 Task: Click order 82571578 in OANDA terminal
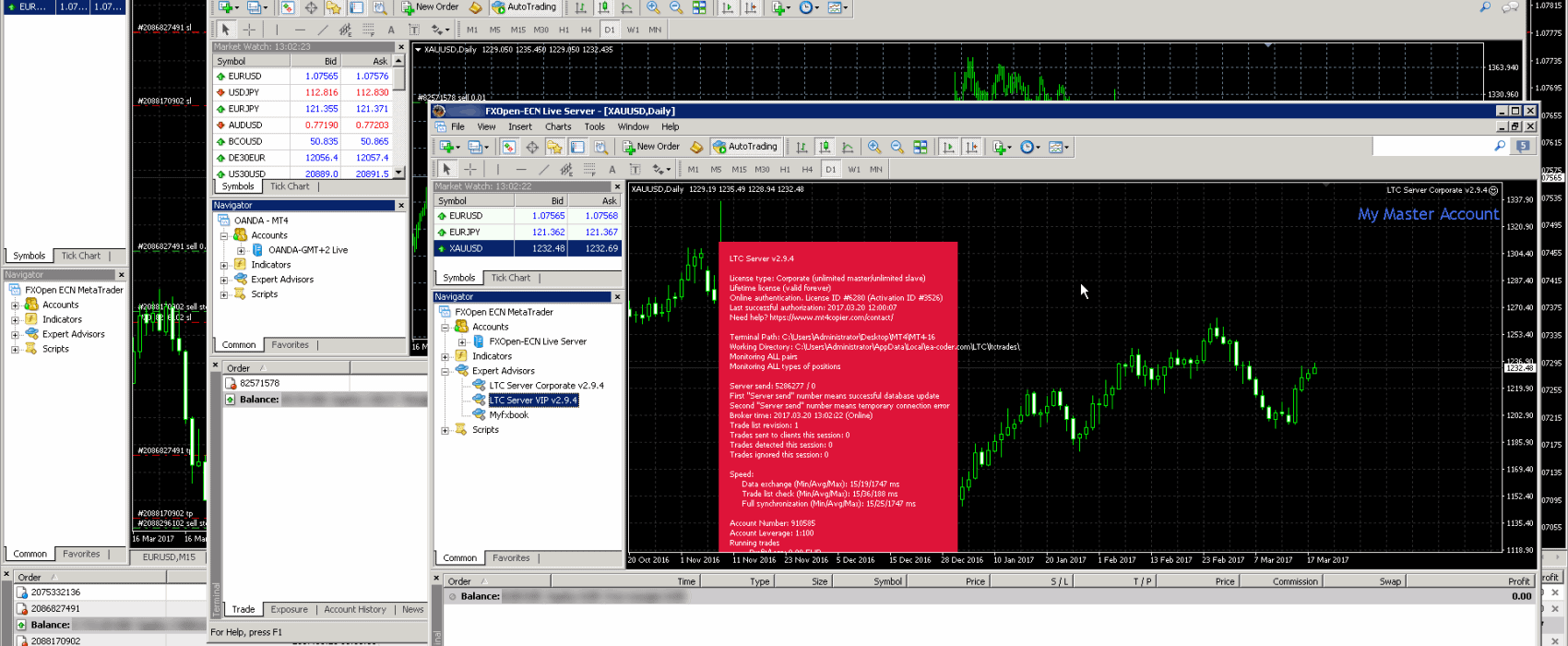[x=260, y=383]
